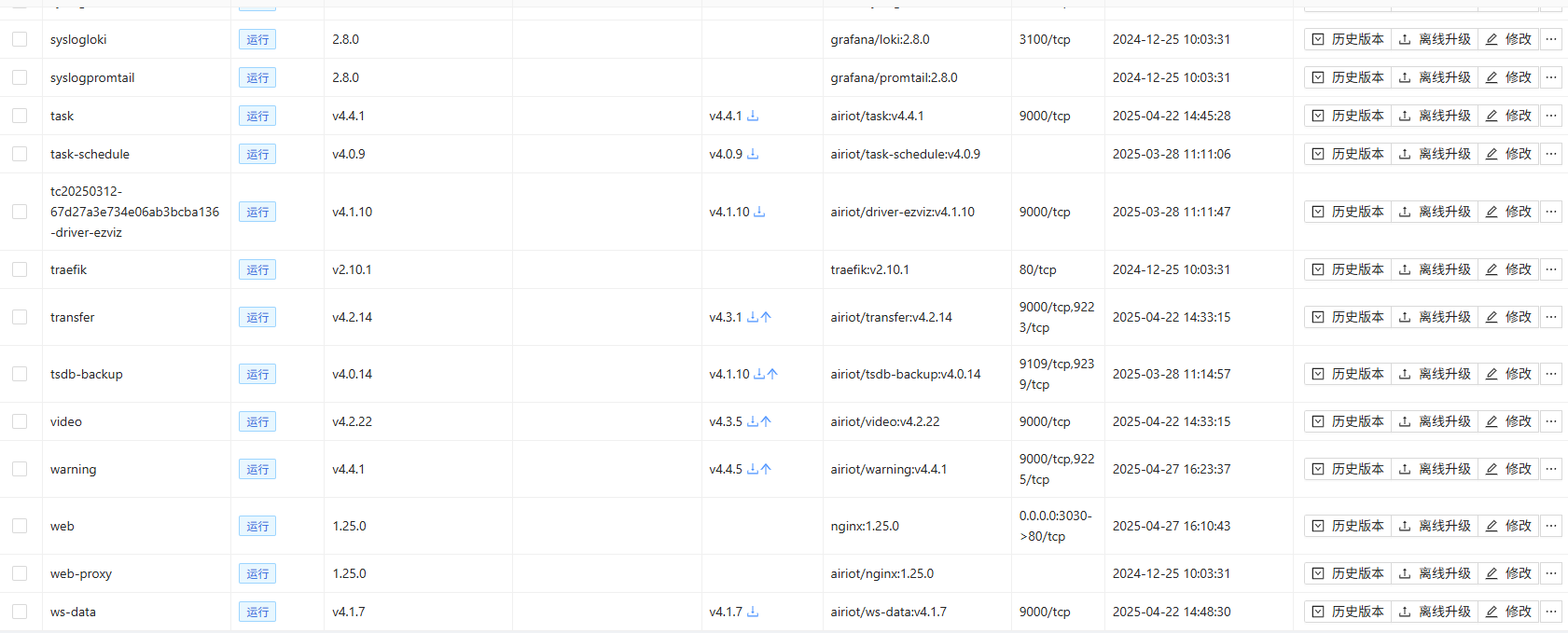This screenshot has height=633, width=1568.
Task: Download tsdb-backup latest version v4.1.10
Action: (x=759, y=374)
